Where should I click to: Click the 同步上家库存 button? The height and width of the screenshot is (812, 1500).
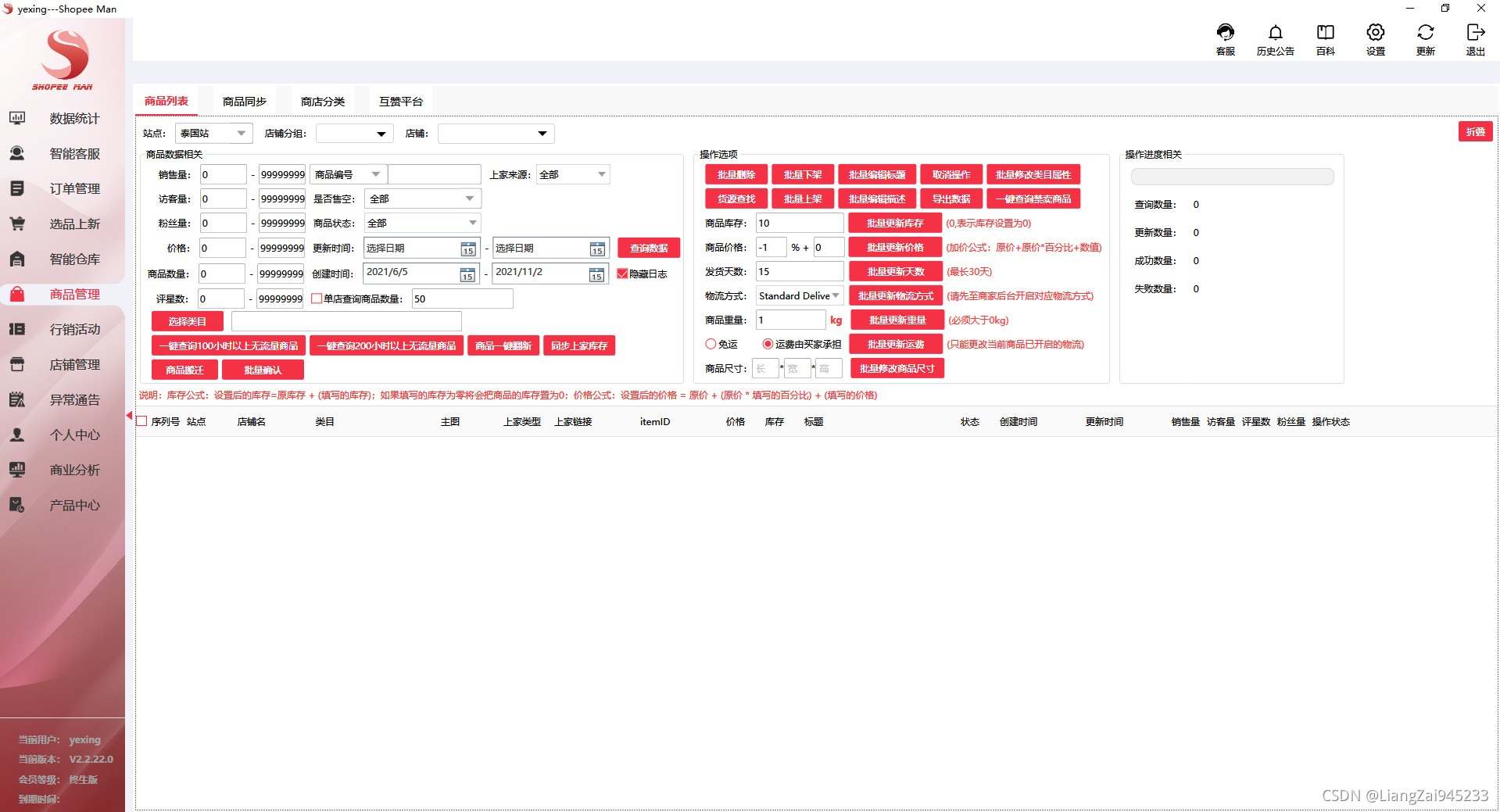579,345
